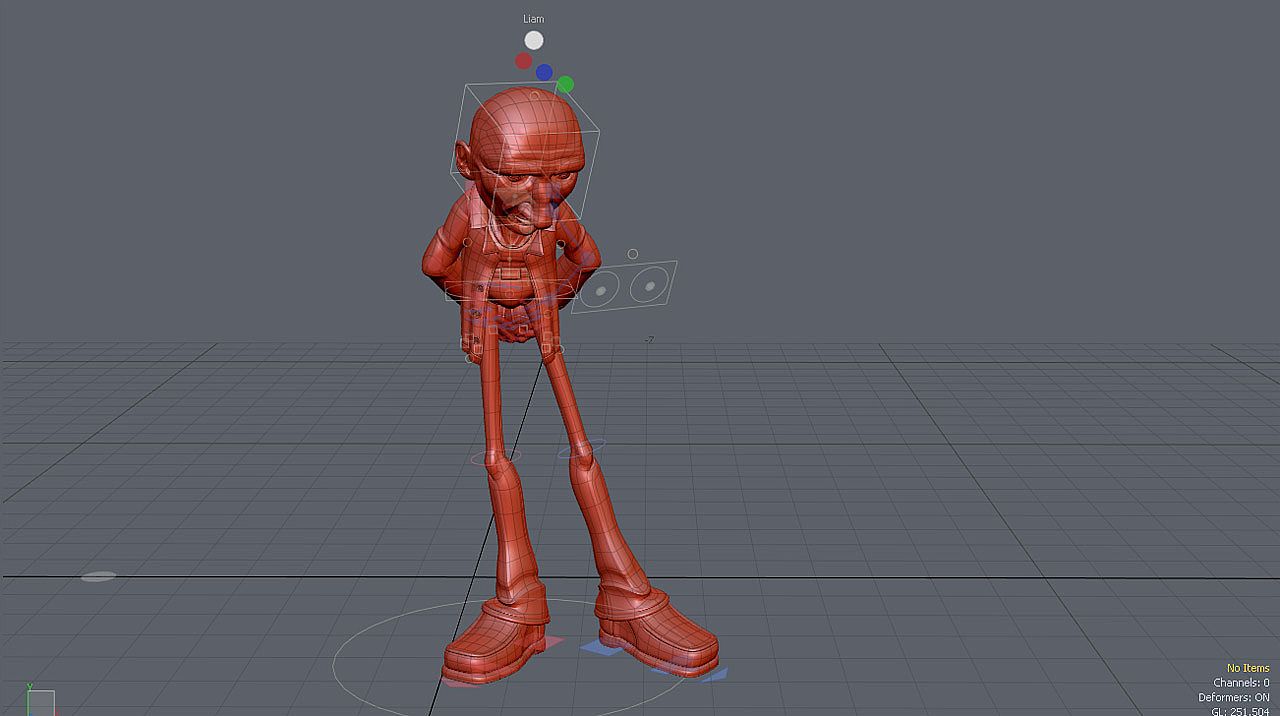
Task: Select small circle handle atop head cube
Action: pos(535,93)
